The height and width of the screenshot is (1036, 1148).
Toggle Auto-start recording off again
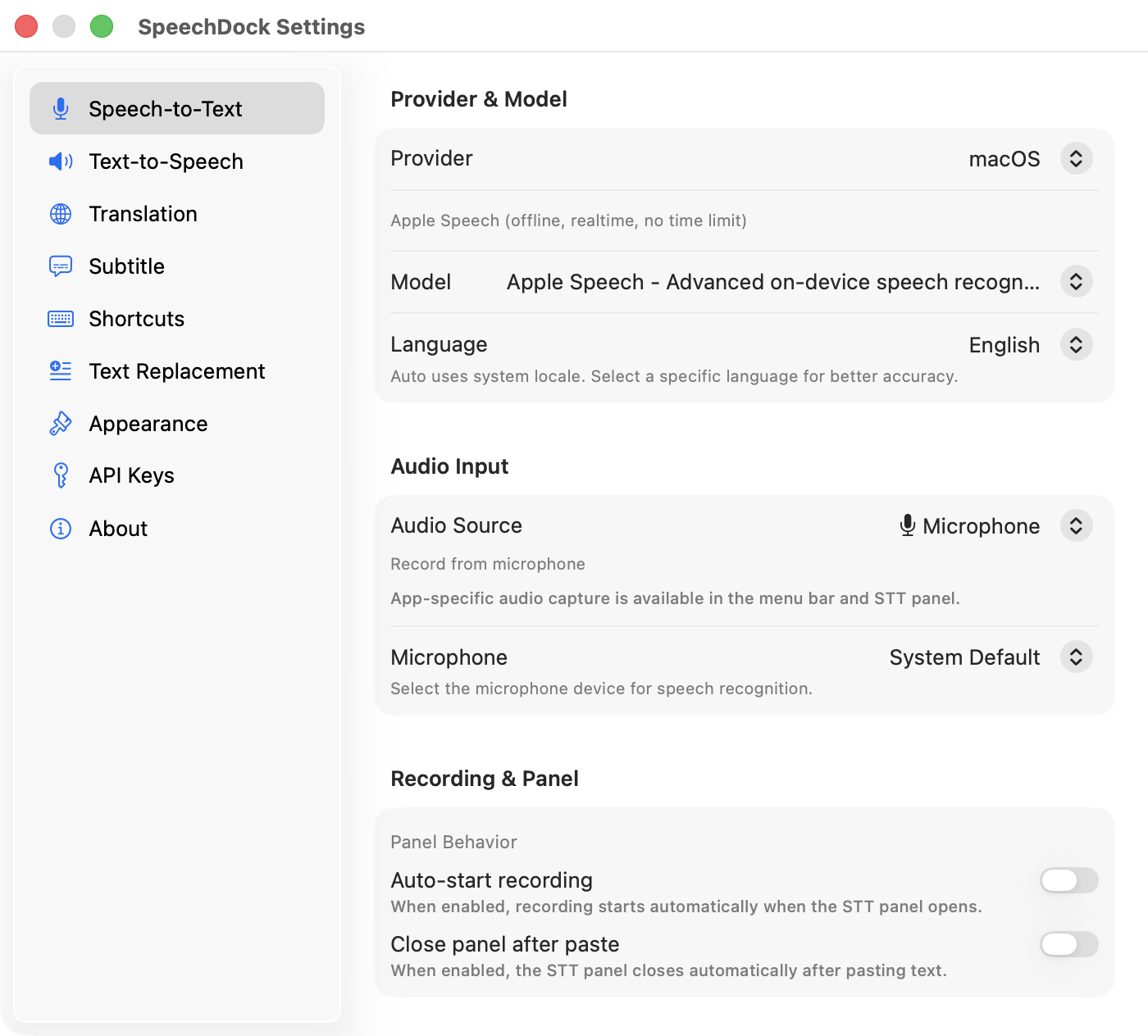(x=1068, y=880)
